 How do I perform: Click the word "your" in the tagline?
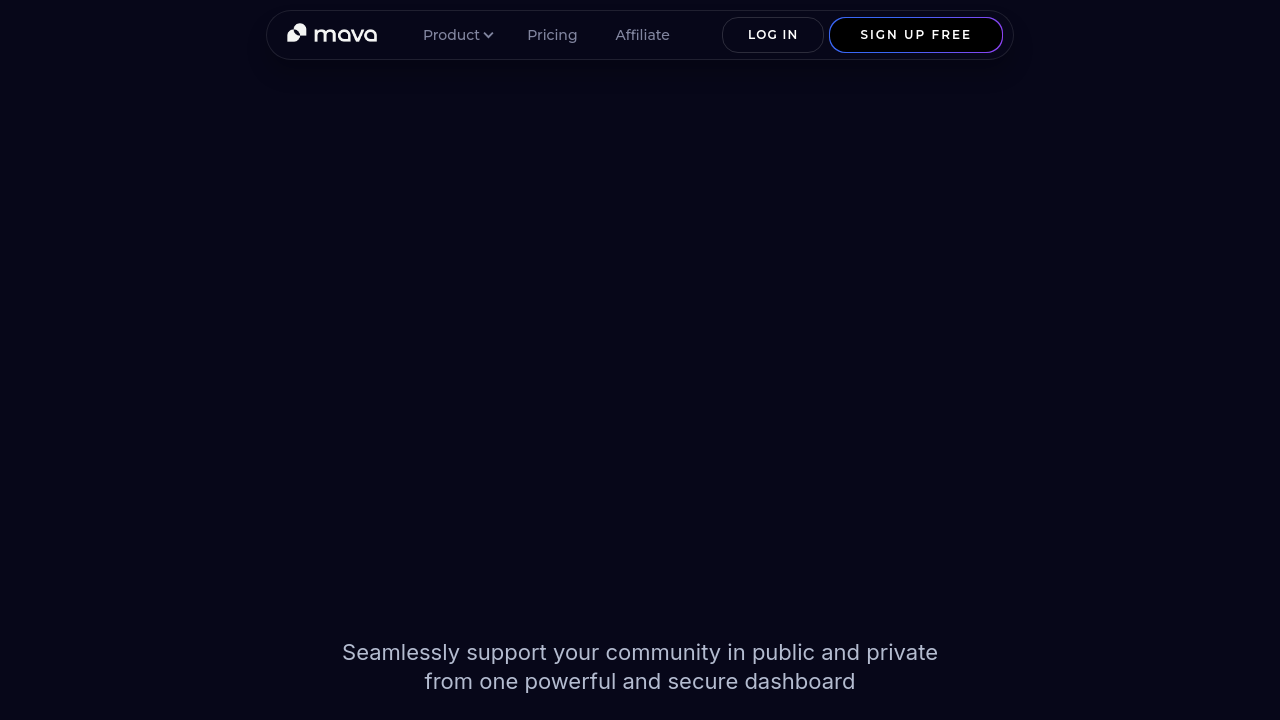(x=576, y=653)
